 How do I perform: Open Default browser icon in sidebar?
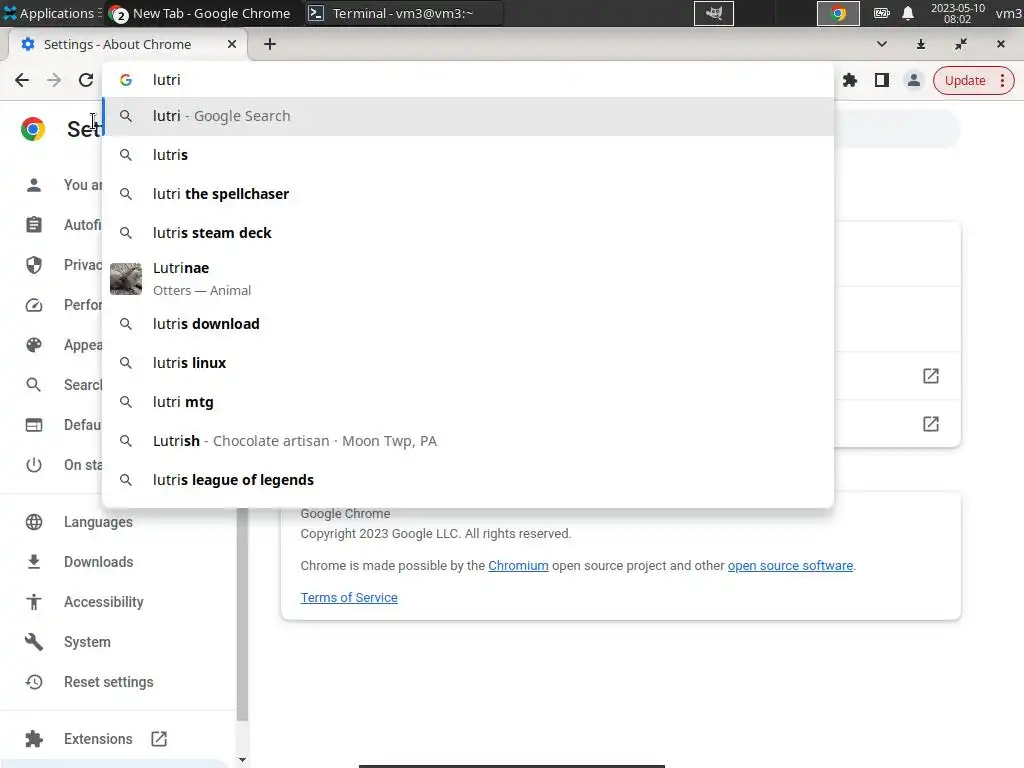click(x=34, y=424)
